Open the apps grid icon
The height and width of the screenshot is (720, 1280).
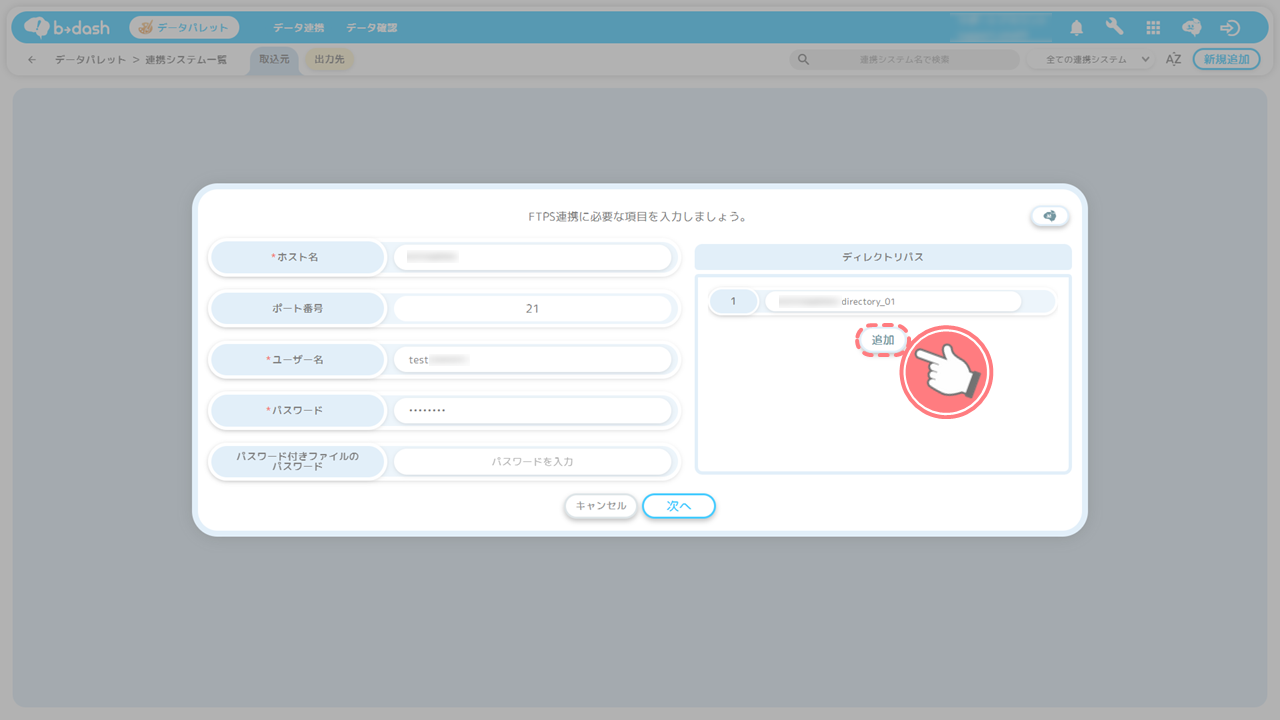click(x=1153, y=28)
